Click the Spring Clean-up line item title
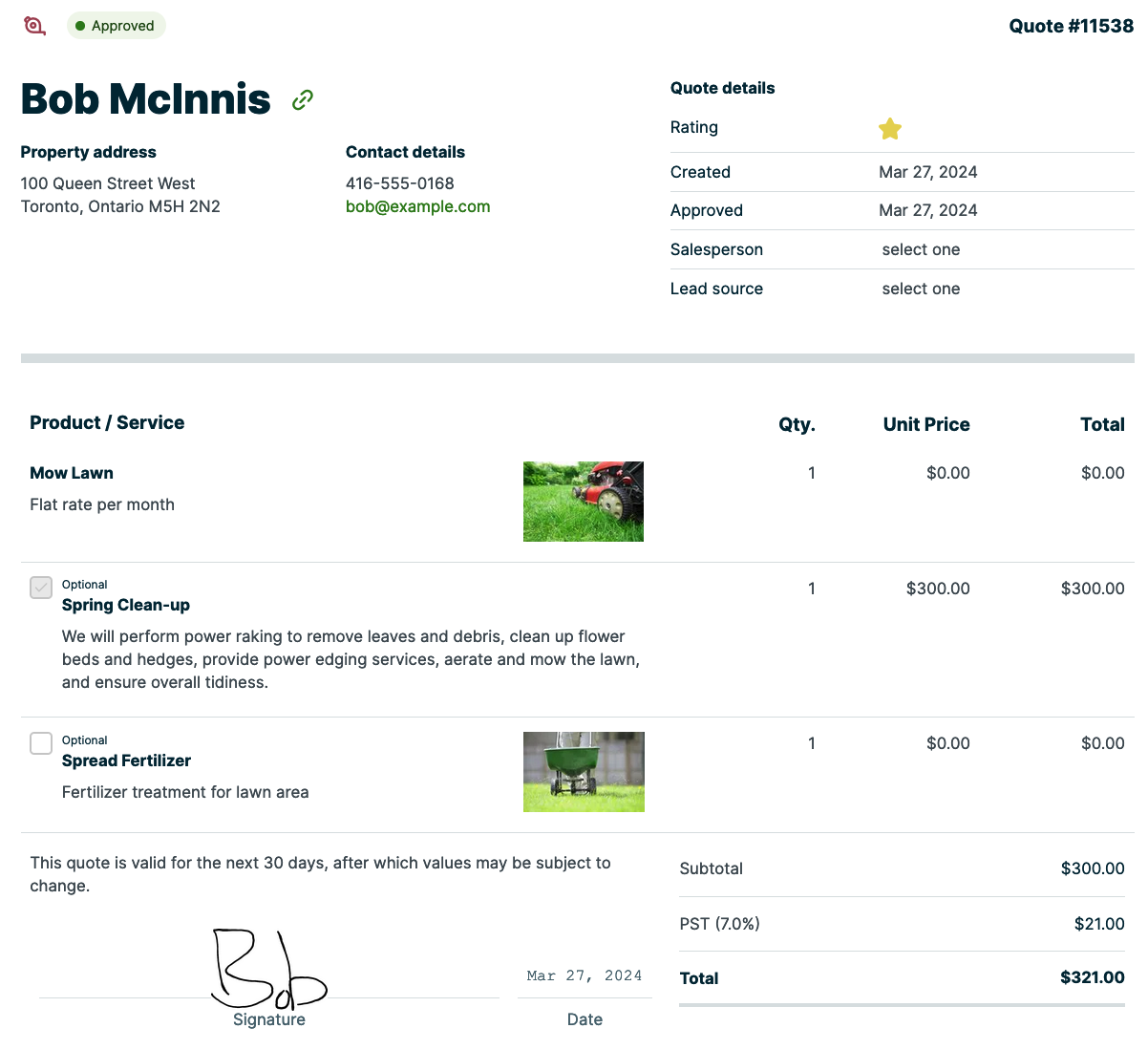 point(126,605)
